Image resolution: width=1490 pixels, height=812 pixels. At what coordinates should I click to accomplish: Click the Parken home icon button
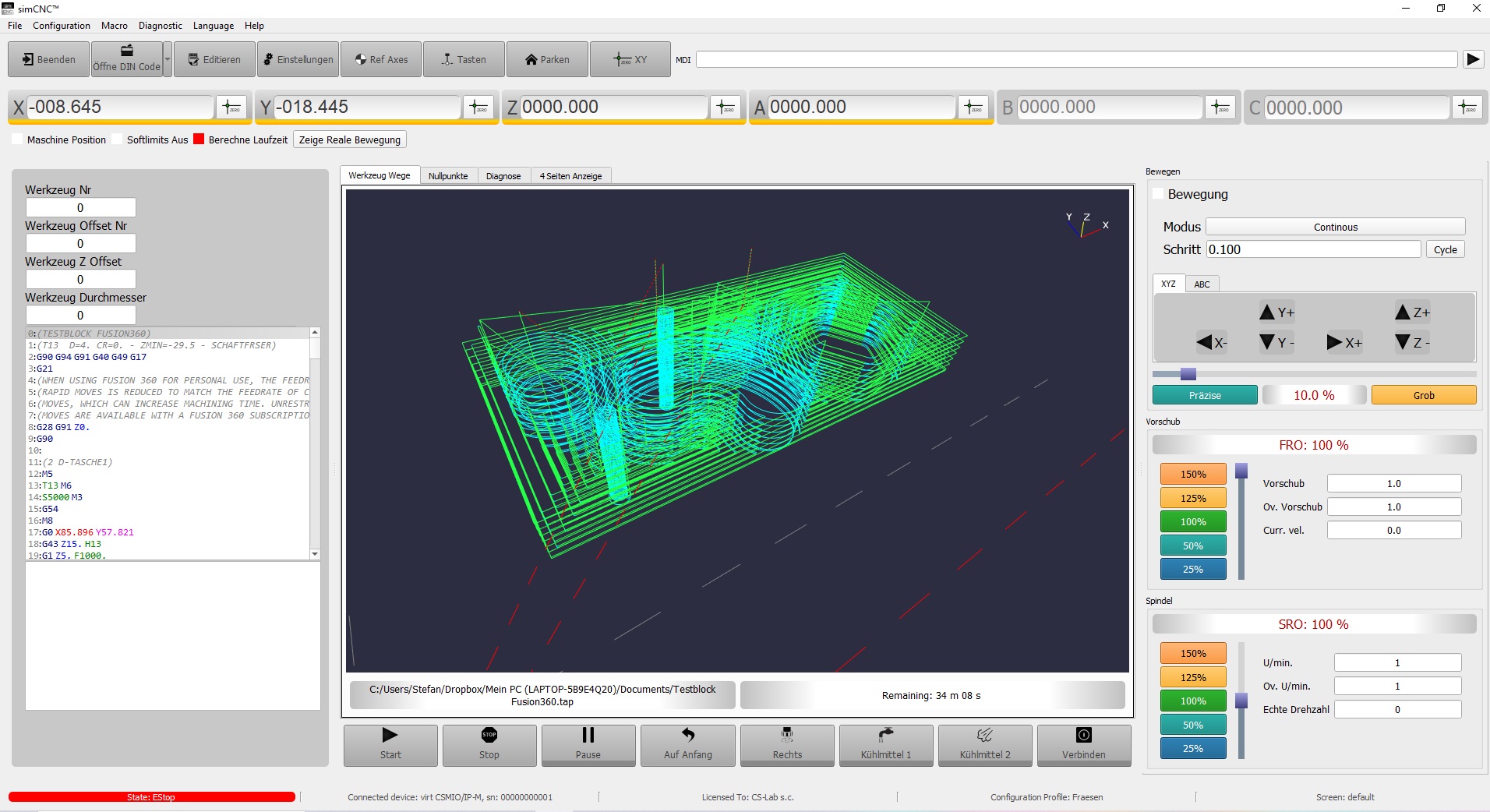(x=547, y=60)
